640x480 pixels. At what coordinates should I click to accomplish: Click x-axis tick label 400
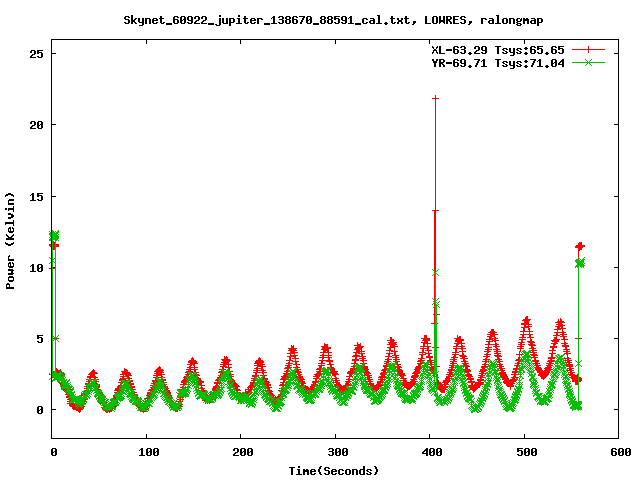coord(432,452)
